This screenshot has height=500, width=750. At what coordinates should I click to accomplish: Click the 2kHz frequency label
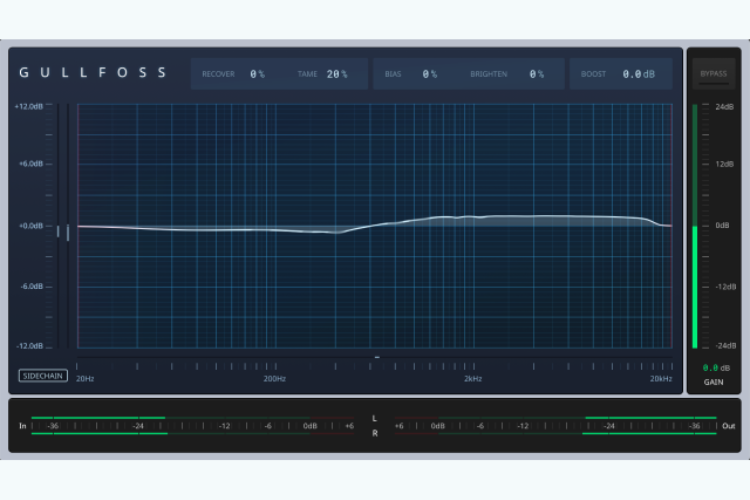pyautogui.click(x=473, y=378)
